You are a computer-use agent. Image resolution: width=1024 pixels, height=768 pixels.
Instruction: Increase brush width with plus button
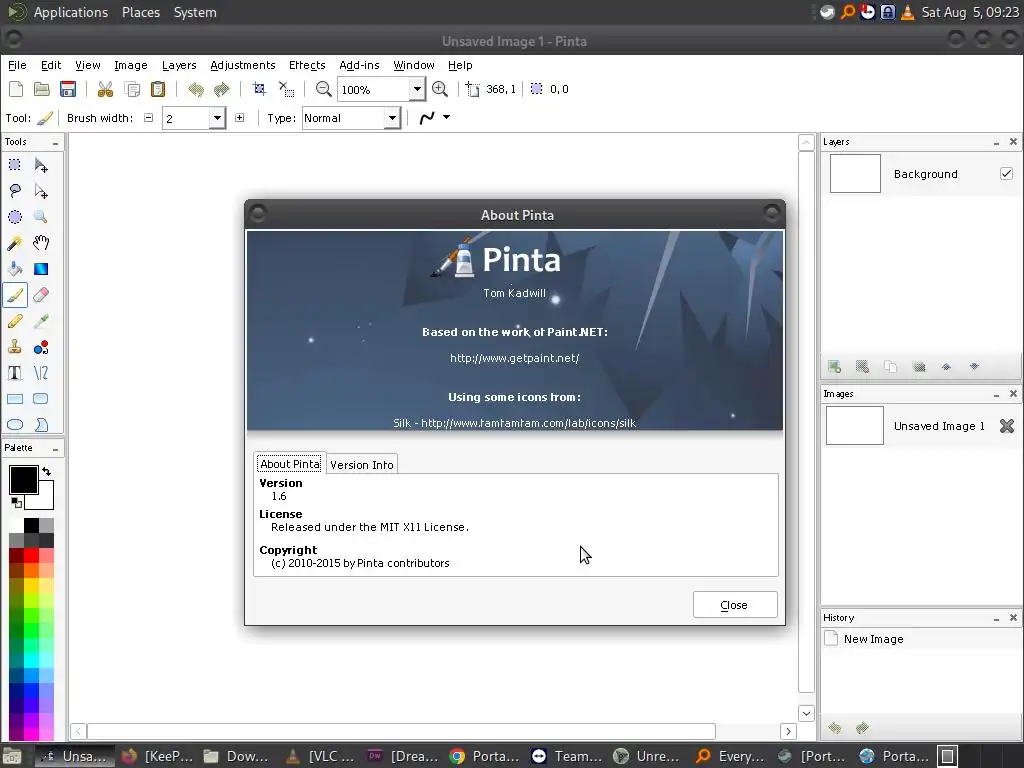coord(240,118)
